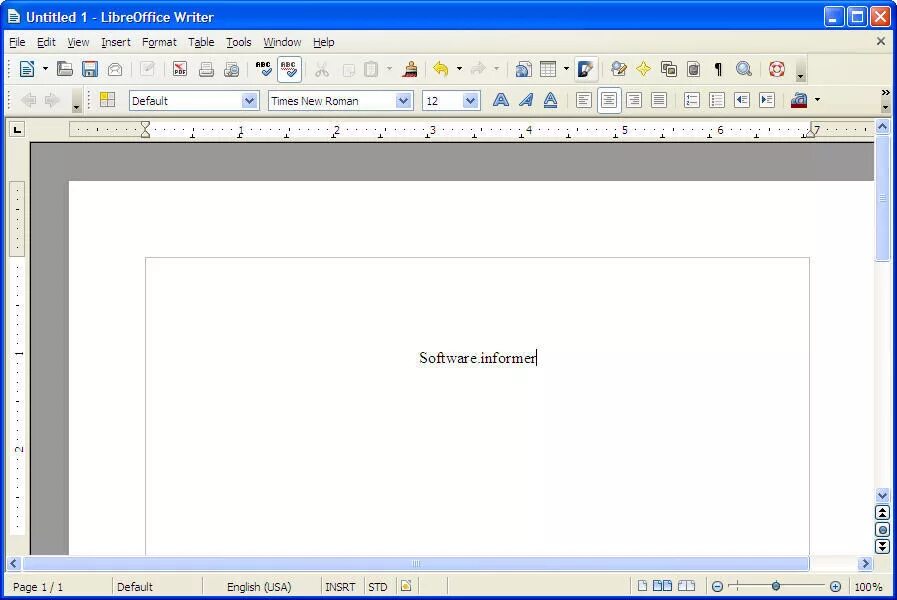Print the file directly via printer icon
This screenshot has height=600, width=897.
point(206,69)
